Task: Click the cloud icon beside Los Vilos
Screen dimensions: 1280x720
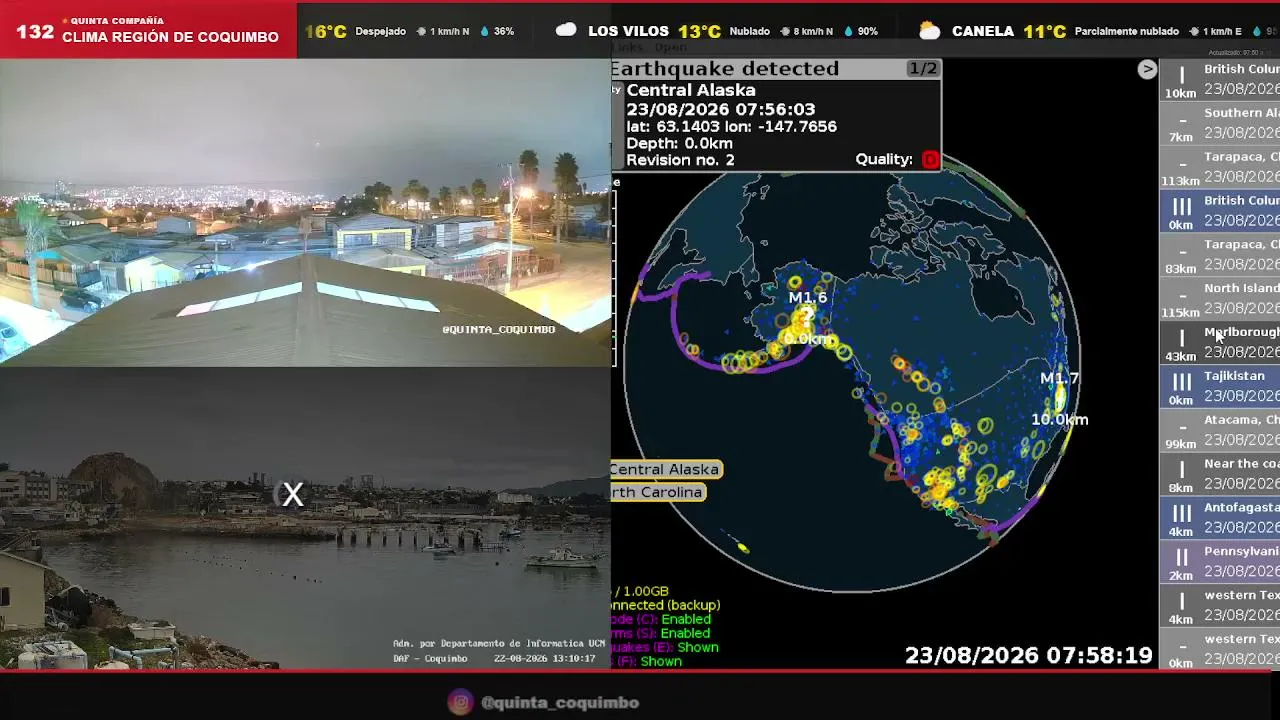Action: 566,30
